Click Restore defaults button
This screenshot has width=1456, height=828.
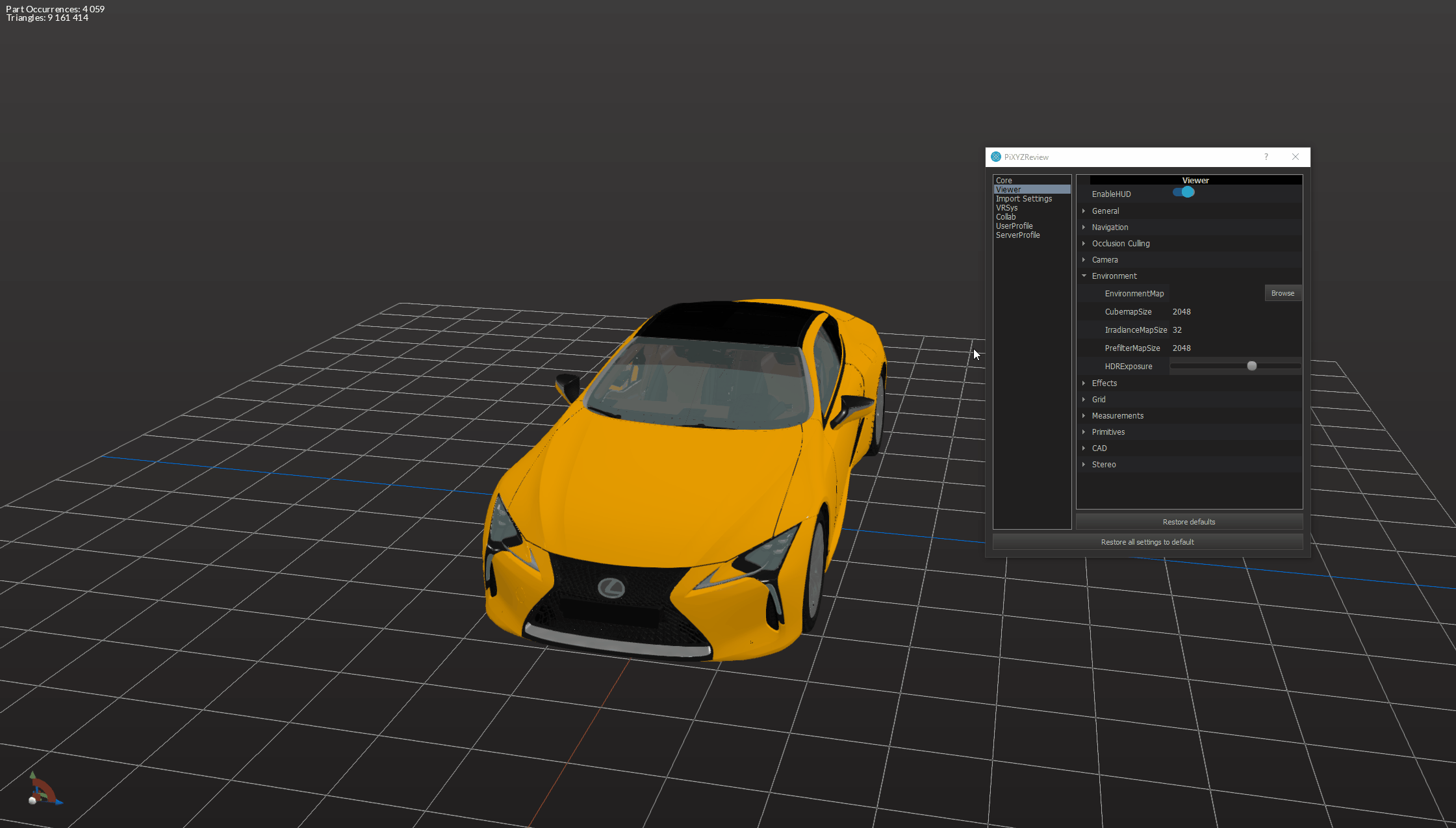(1189, 522)
